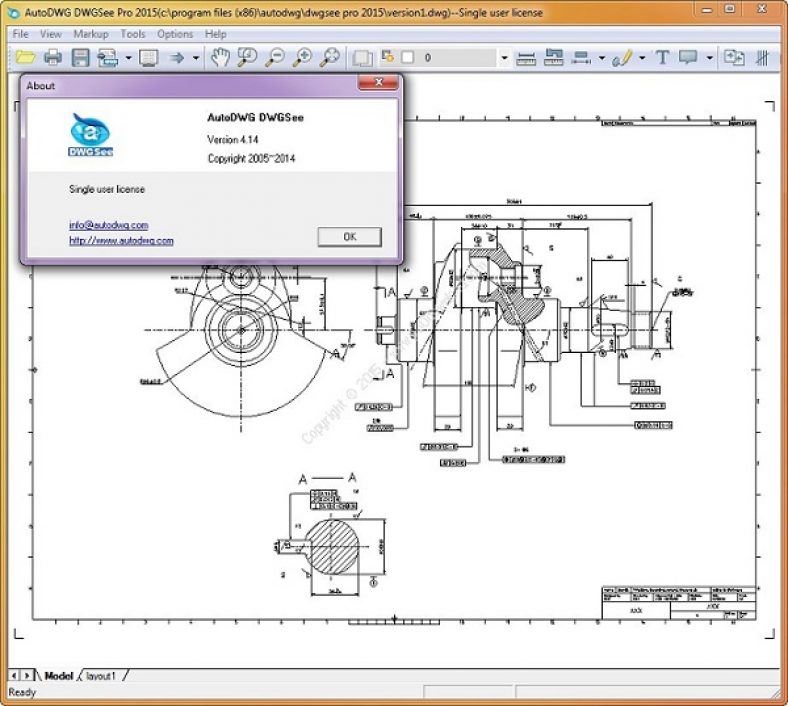Click the compare drawings icon
Image resolution: width=788 pixels, height=706 pixels.
pyautogui.click(x=734, y=57)
